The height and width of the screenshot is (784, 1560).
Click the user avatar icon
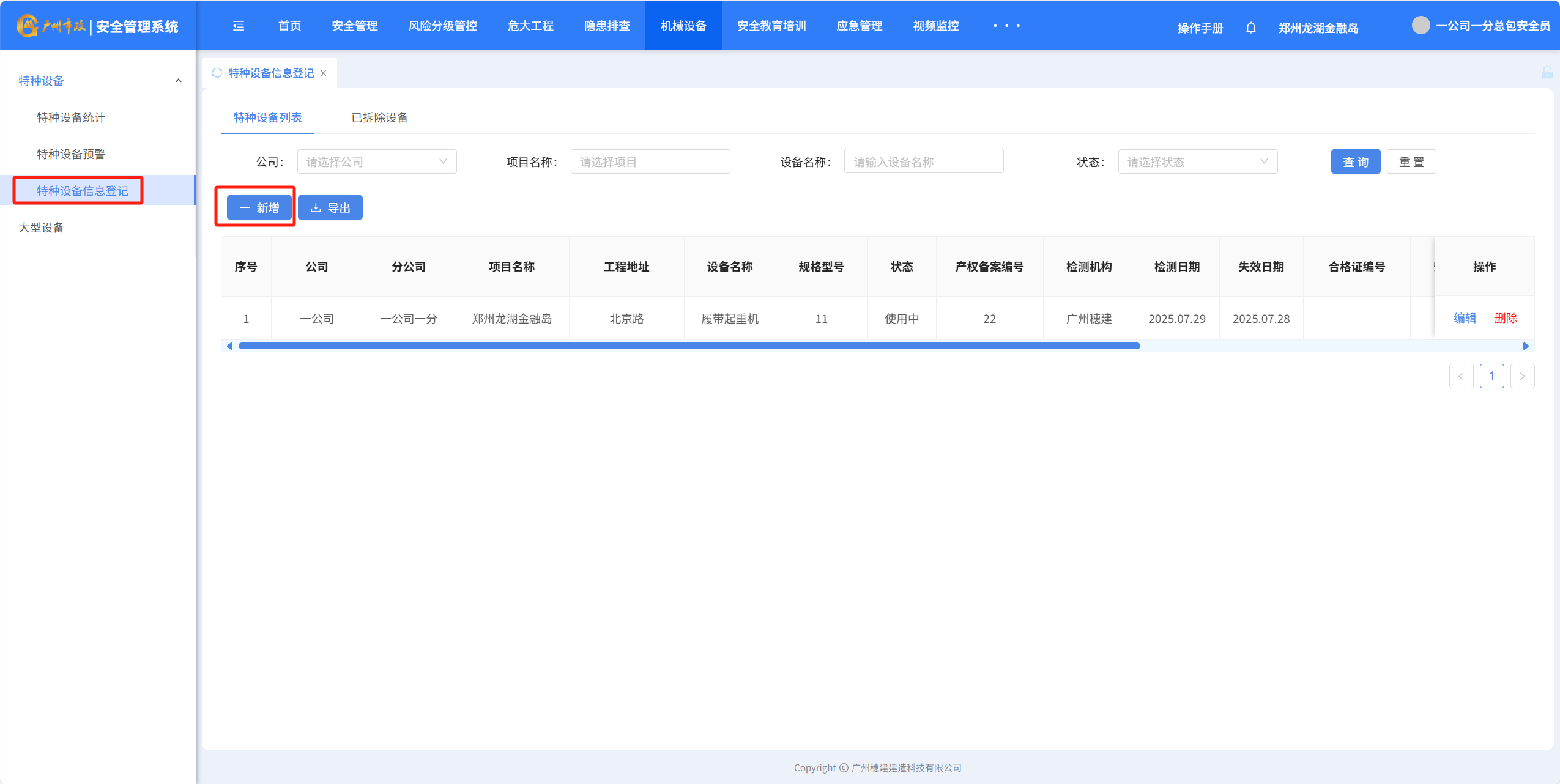pyautogui.click(x=1421, y=26)
